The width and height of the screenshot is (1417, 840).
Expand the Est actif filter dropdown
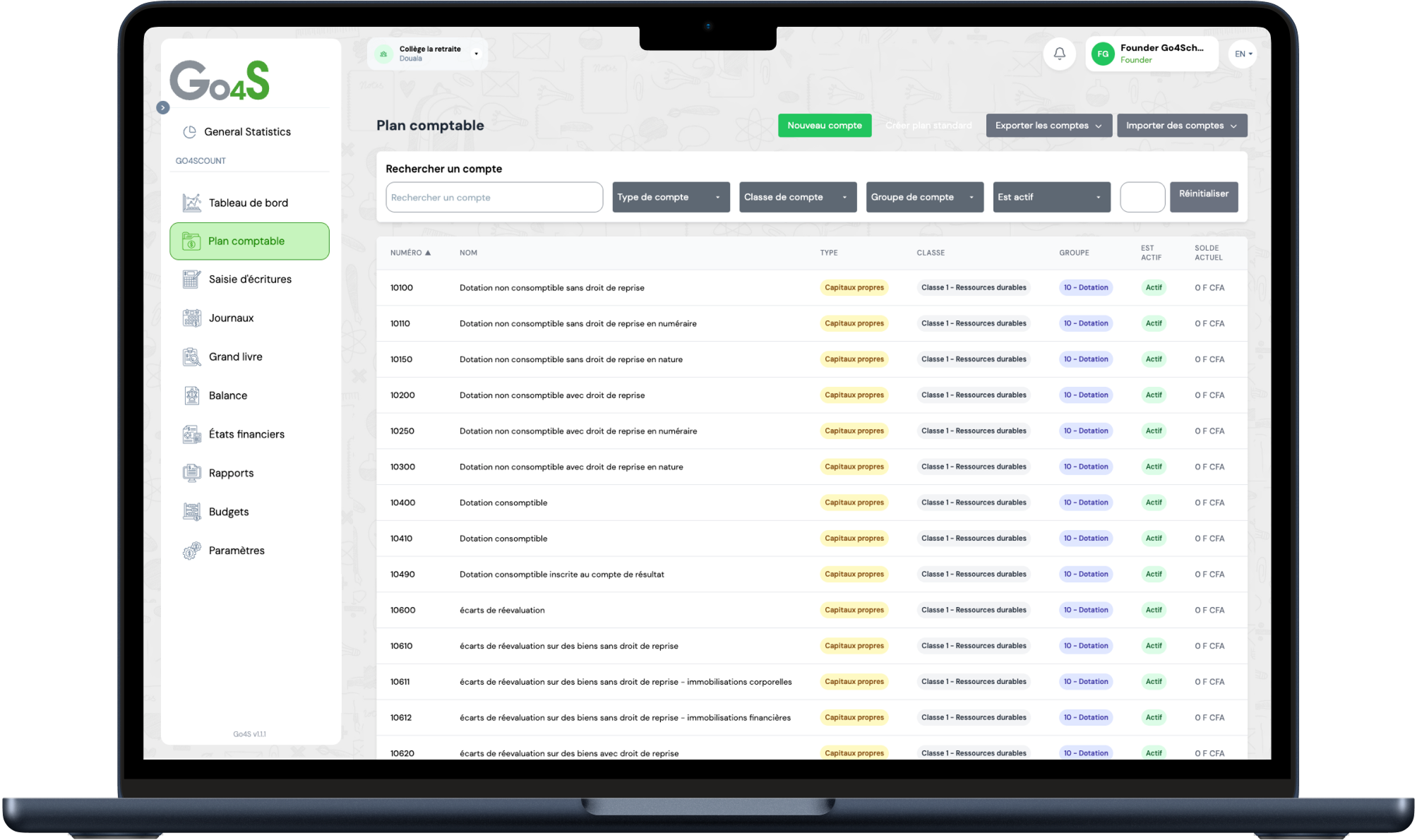[1051, 197]
